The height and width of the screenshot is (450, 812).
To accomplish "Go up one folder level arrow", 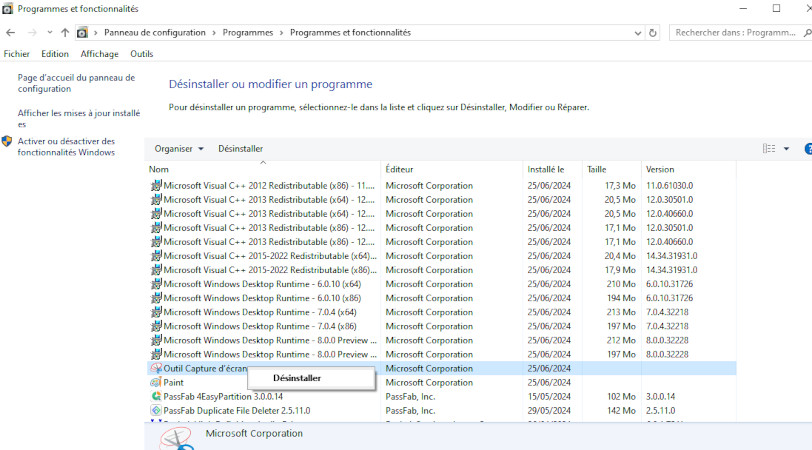I will coord(65,33).
